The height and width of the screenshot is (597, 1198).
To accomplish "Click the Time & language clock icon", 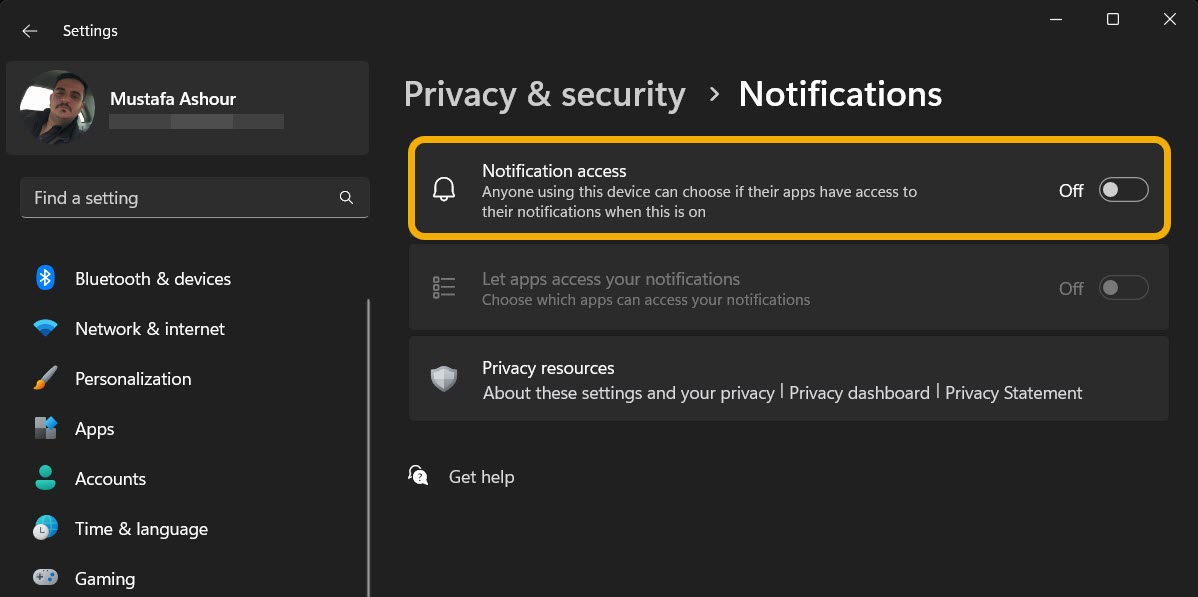I will tap(44, 528).
